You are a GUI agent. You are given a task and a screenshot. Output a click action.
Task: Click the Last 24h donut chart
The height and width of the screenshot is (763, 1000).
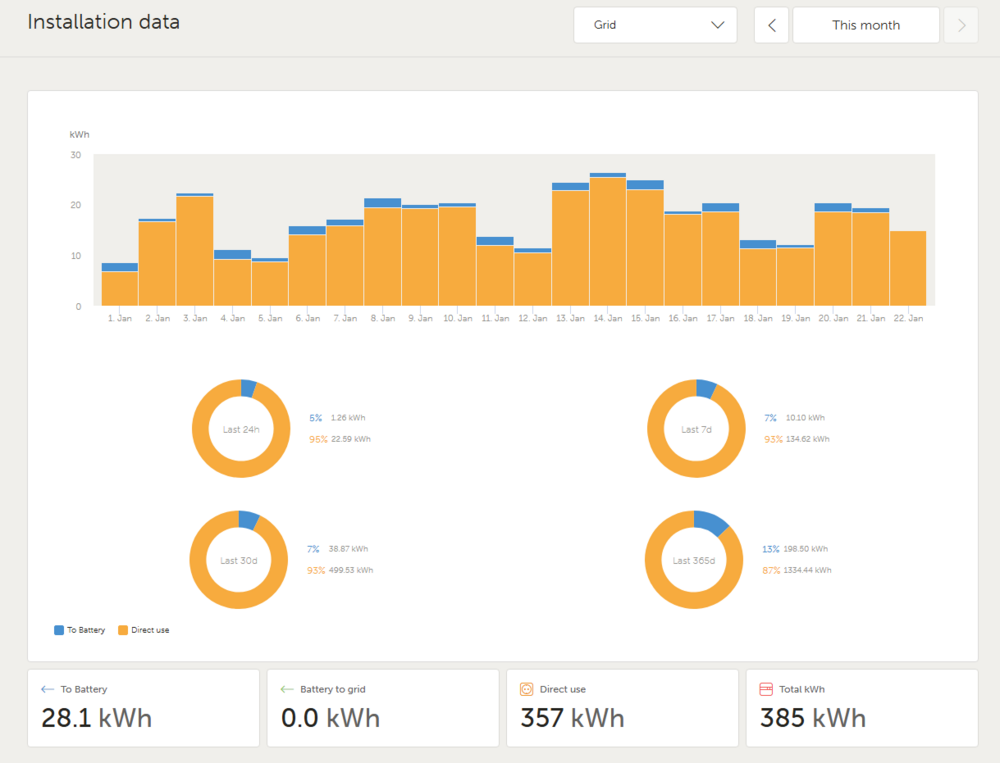[x=241, y=429]
